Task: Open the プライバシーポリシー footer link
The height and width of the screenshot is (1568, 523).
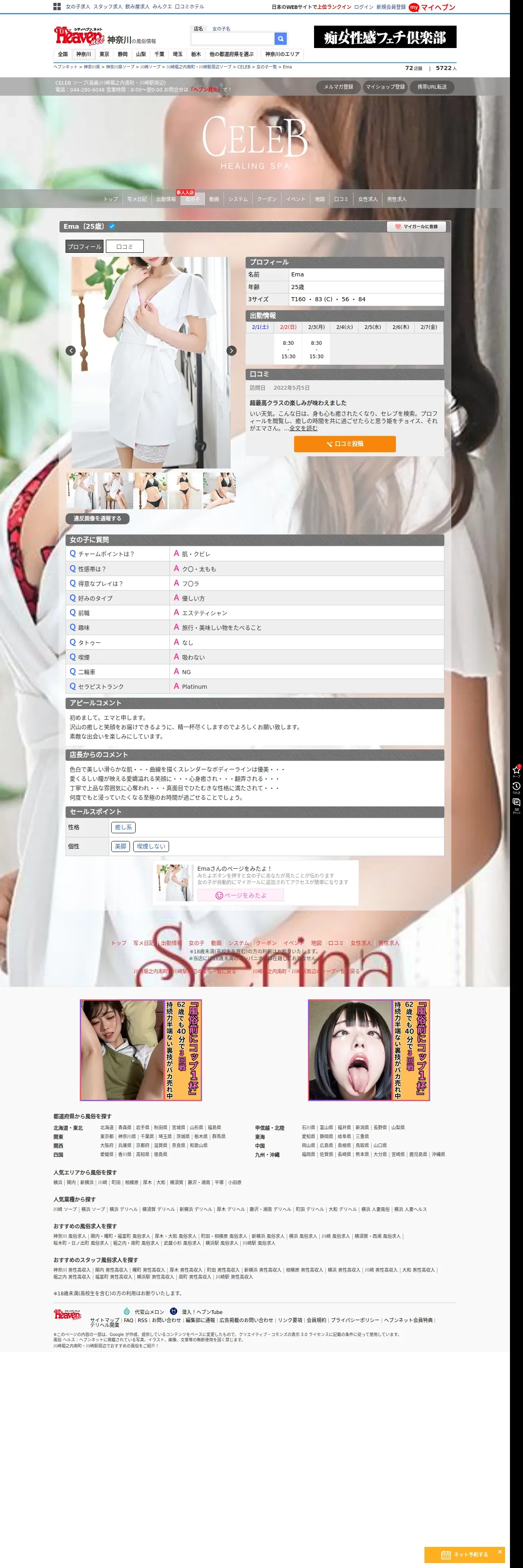Action: tap(355, 1320)
